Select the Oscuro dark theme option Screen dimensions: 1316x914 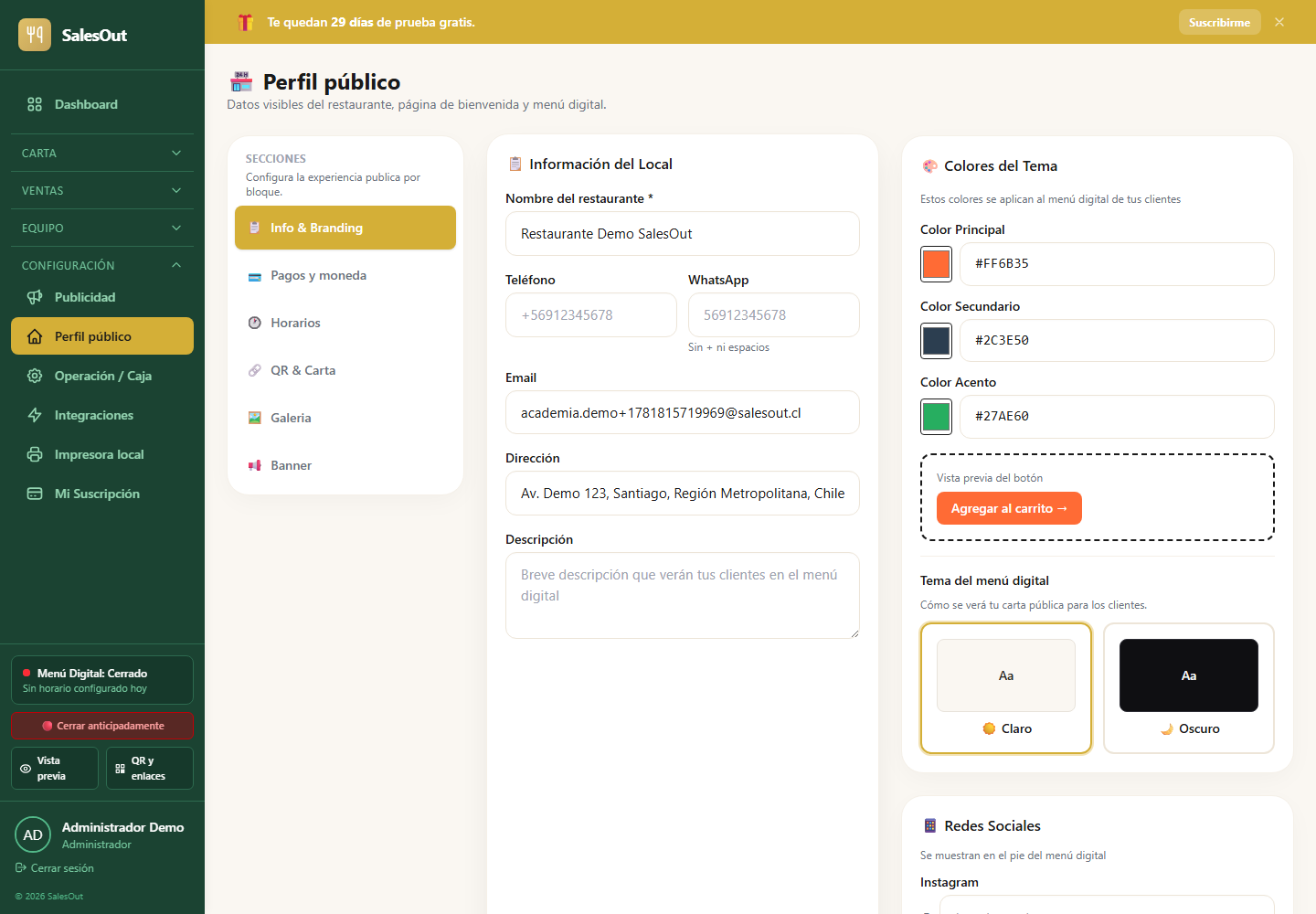coord(1189,688)
